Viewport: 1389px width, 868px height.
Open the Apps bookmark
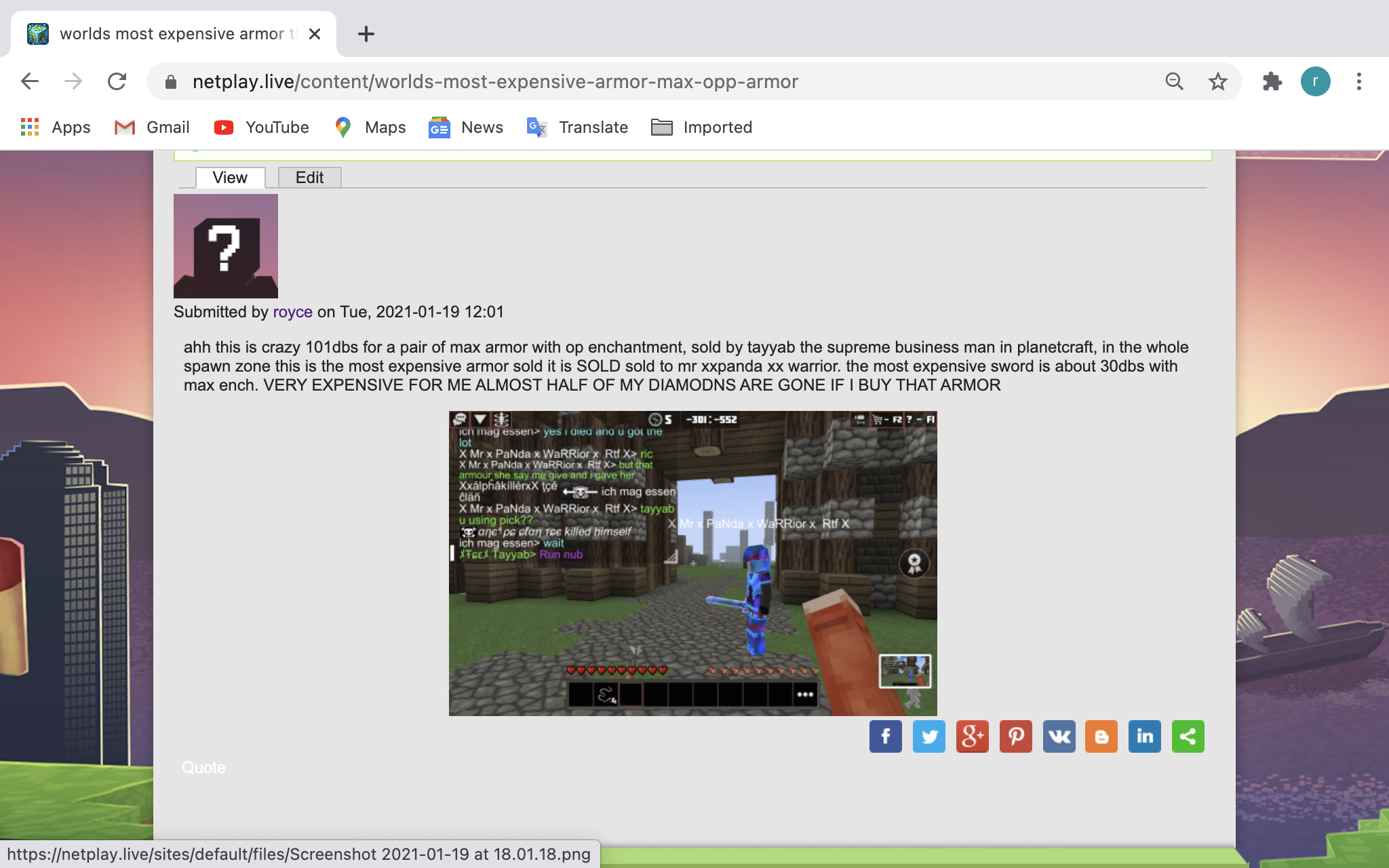pyautogui.click(x=56, y=127)
